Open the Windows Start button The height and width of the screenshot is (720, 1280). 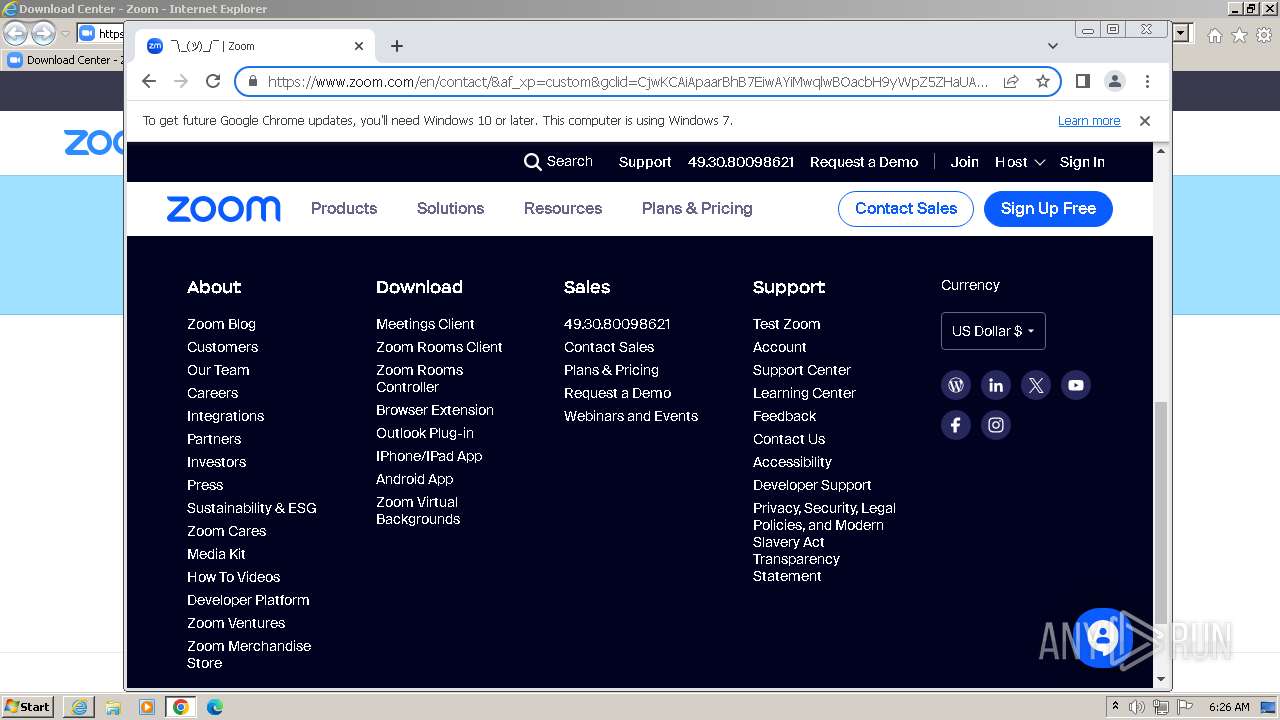click(27, 706)
